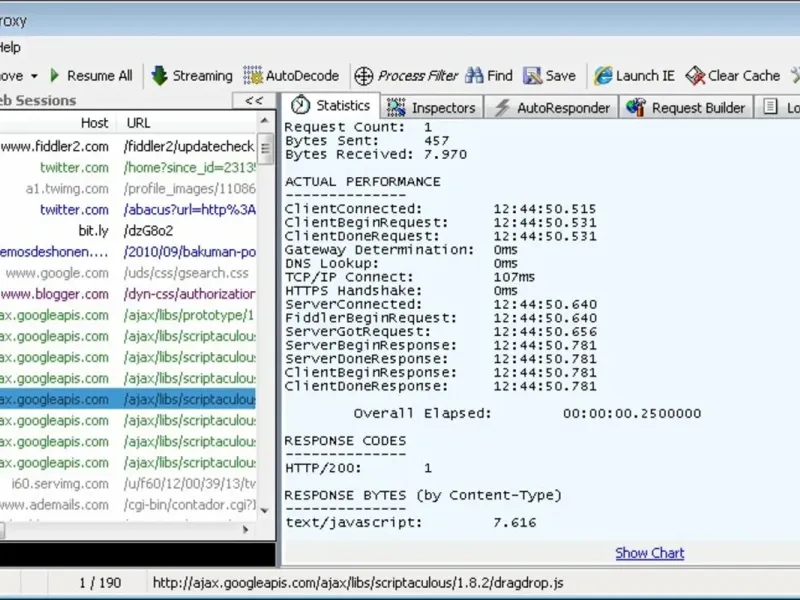The image size is (800, 600).
Task: Select the www.google.com gsearch.css session
Action: point(128,273)
